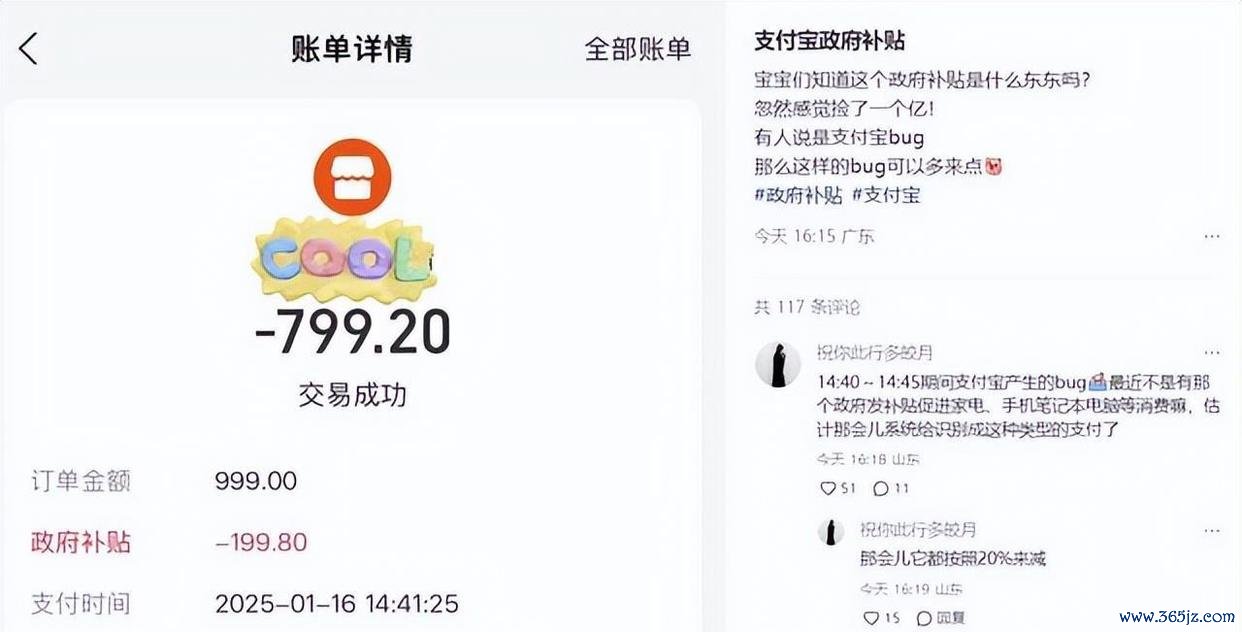Open more options dots on first comment
1242x632 pixels.
(1211, 353)
